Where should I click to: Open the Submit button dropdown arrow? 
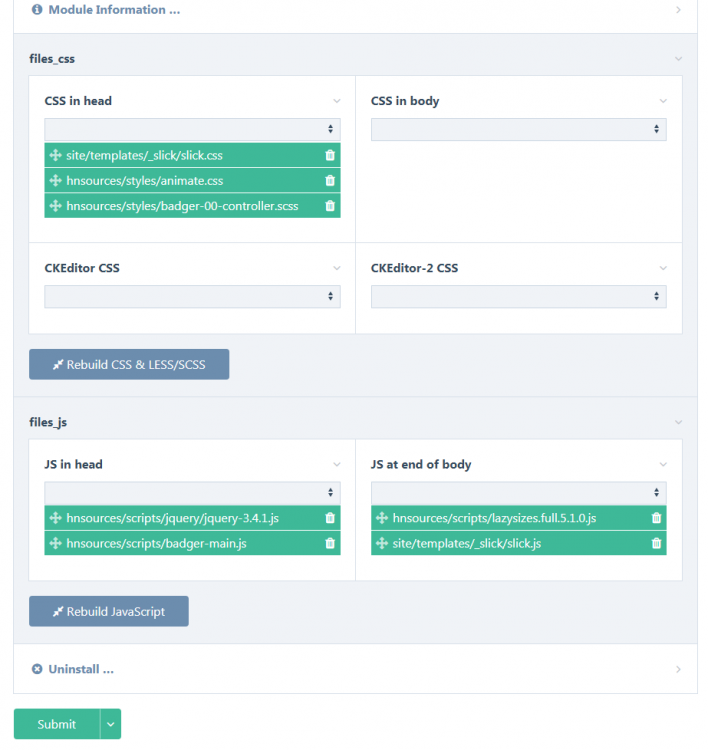(x=111, y=724)
